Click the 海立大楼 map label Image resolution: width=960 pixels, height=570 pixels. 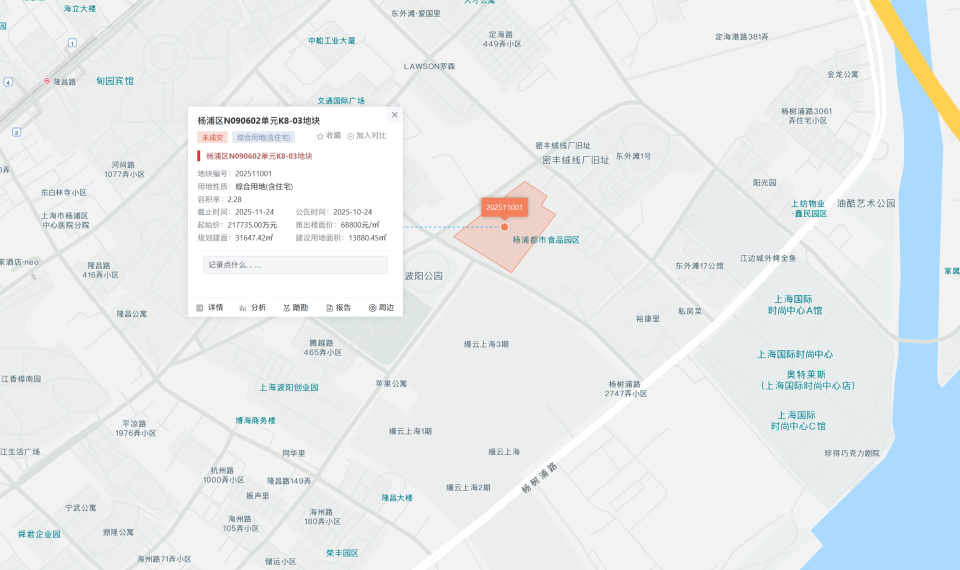coord(80,9)
